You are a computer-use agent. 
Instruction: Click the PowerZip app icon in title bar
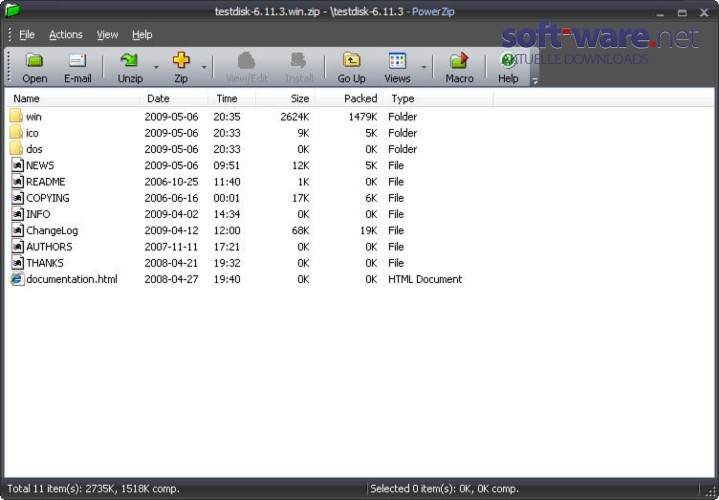[12, 10]
